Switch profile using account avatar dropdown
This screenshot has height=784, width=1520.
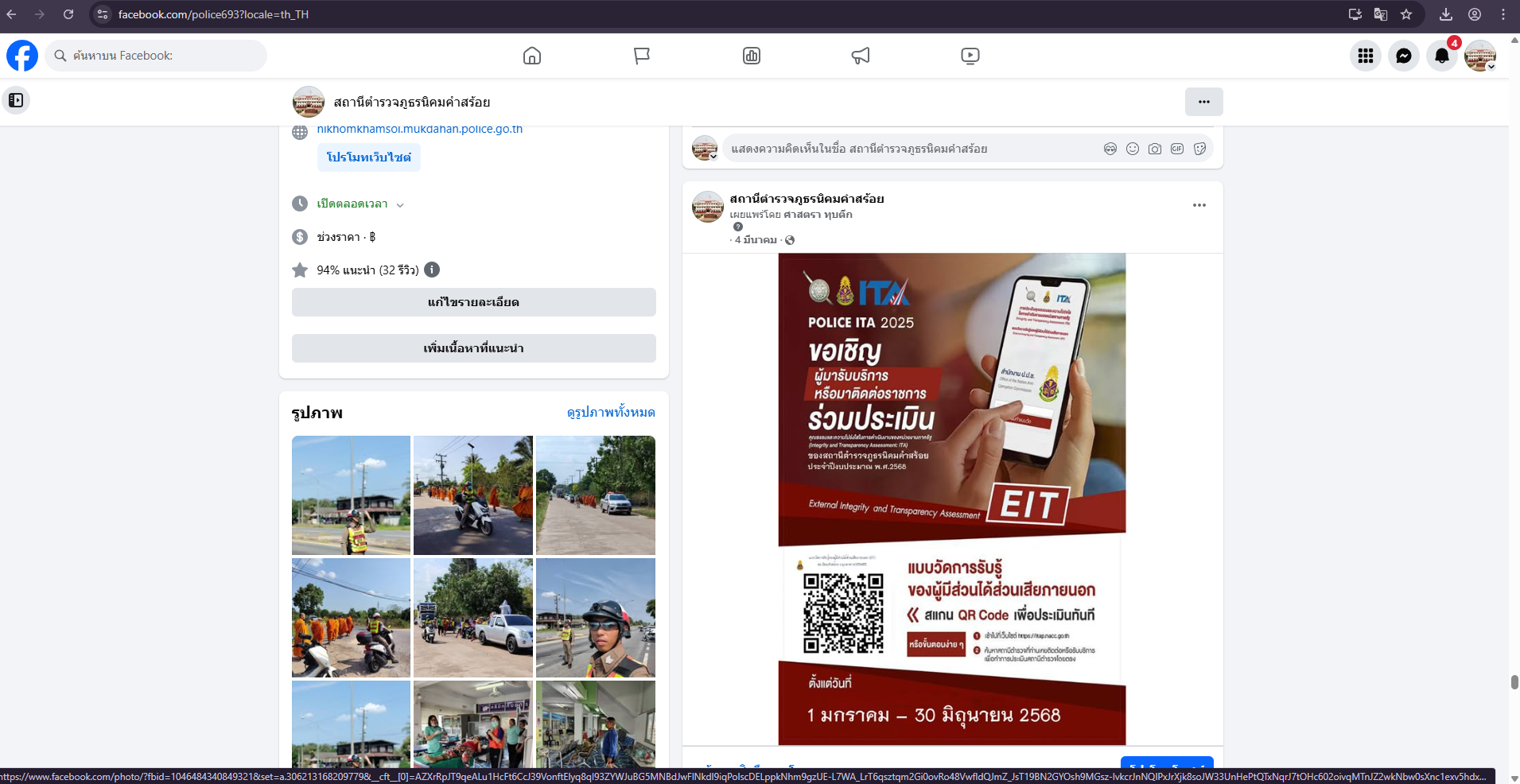(x=1480, y=56)
